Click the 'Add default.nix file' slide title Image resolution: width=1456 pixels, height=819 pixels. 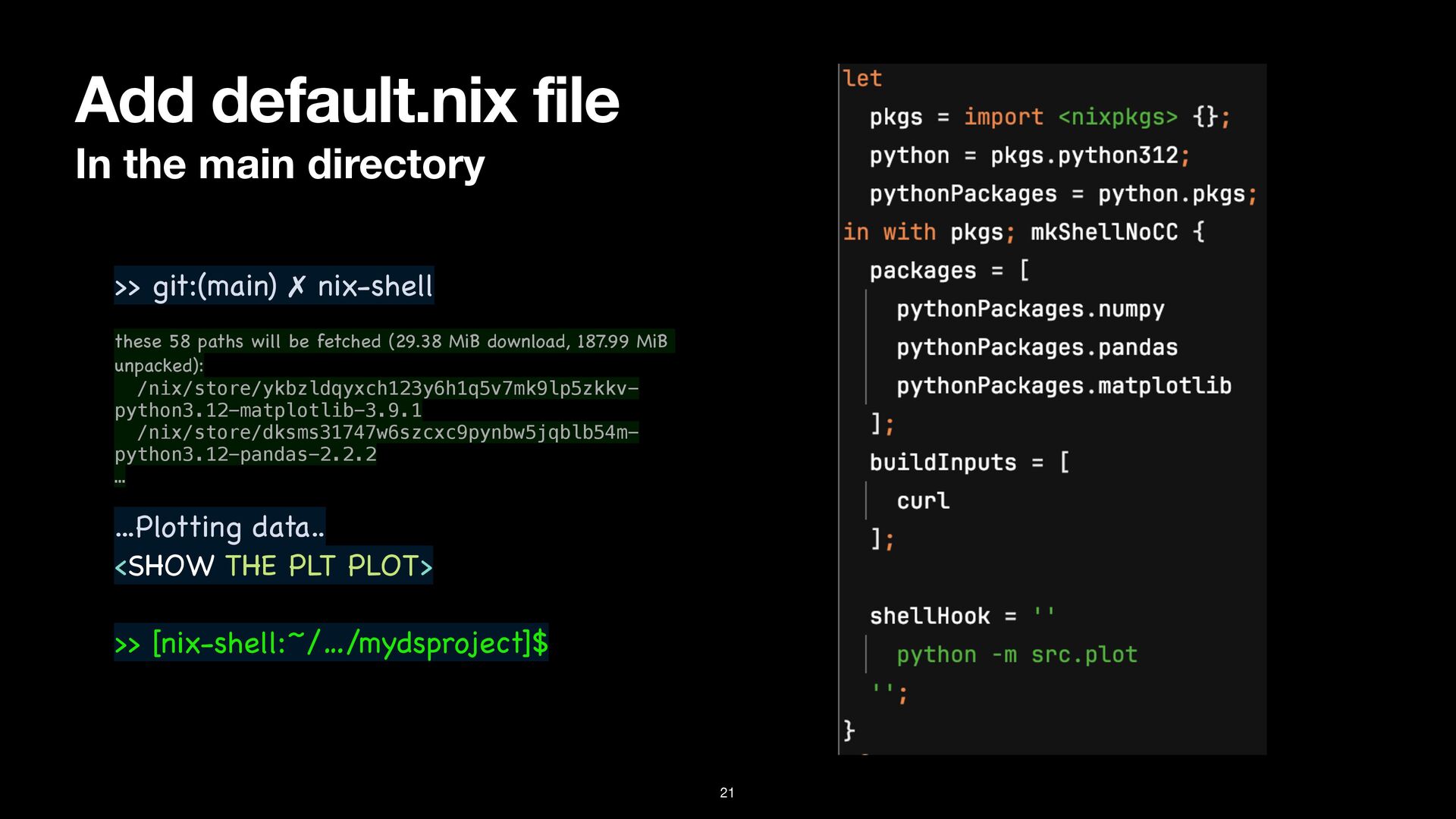[347, 100]
